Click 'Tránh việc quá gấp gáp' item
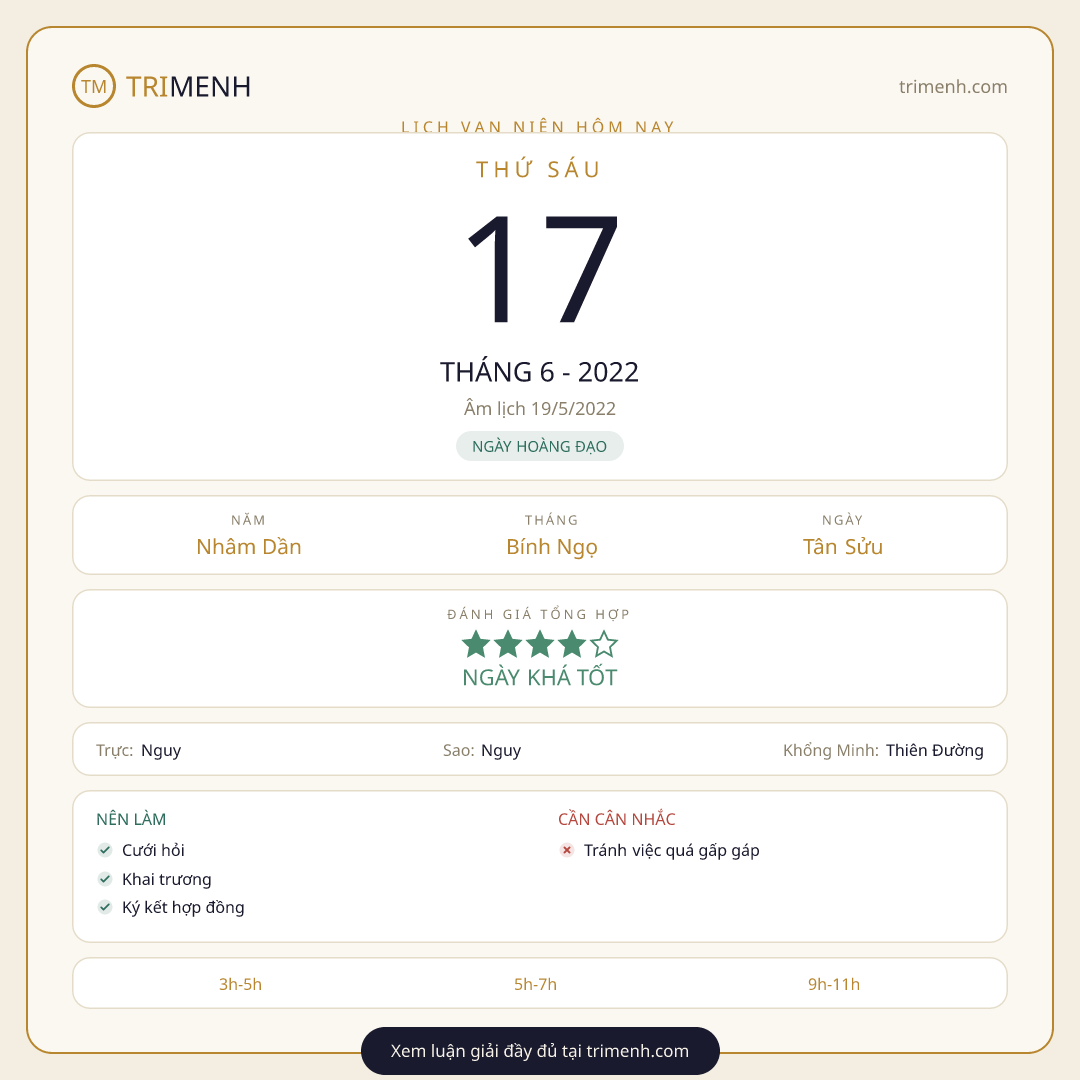Image resolution: width=1080 pixels, height=1080 pixels. click(672, 851)
